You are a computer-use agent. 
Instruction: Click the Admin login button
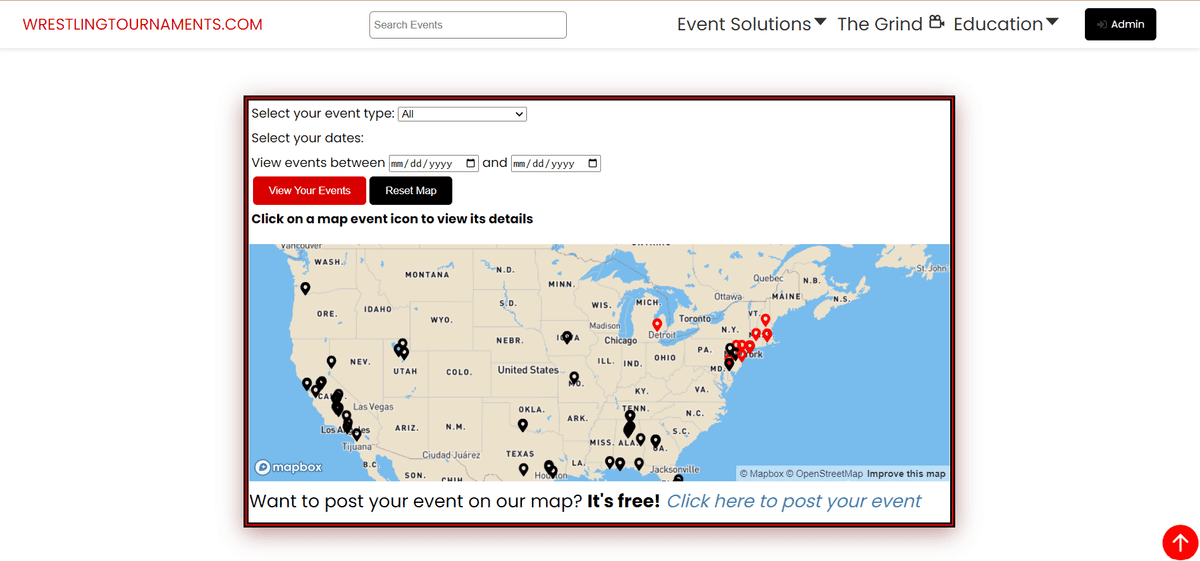click(1120, 24)
